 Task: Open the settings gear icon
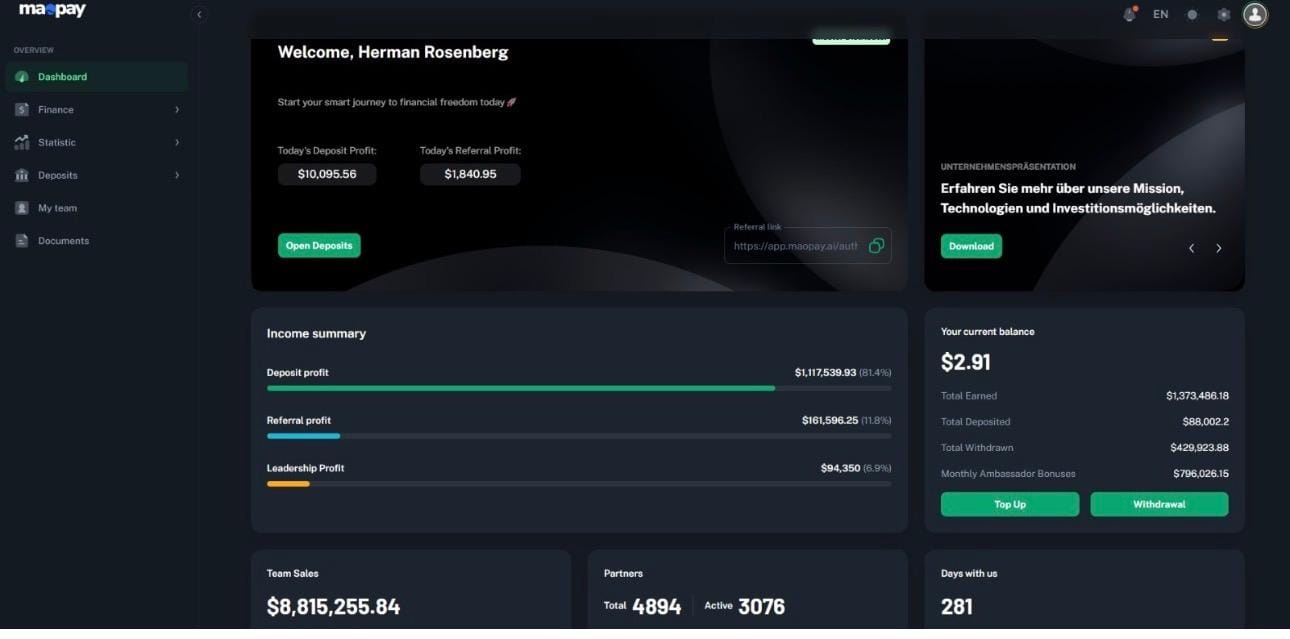[1223, 15]
